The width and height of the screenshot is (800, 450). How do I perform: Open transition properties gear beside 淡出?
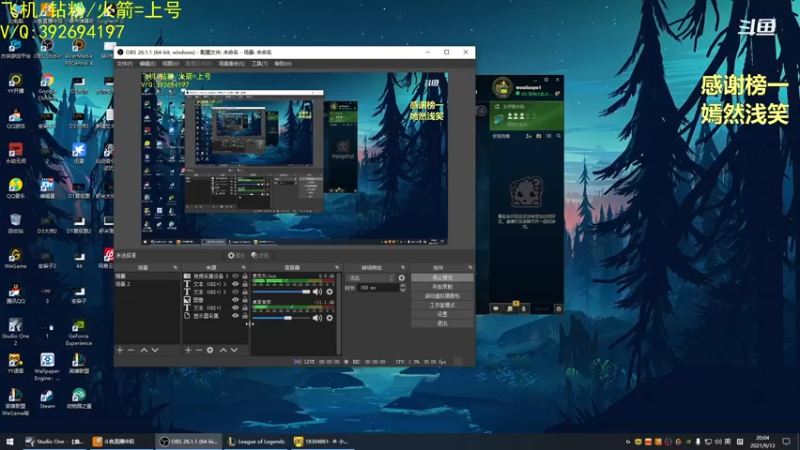click(x=402, y=278)
